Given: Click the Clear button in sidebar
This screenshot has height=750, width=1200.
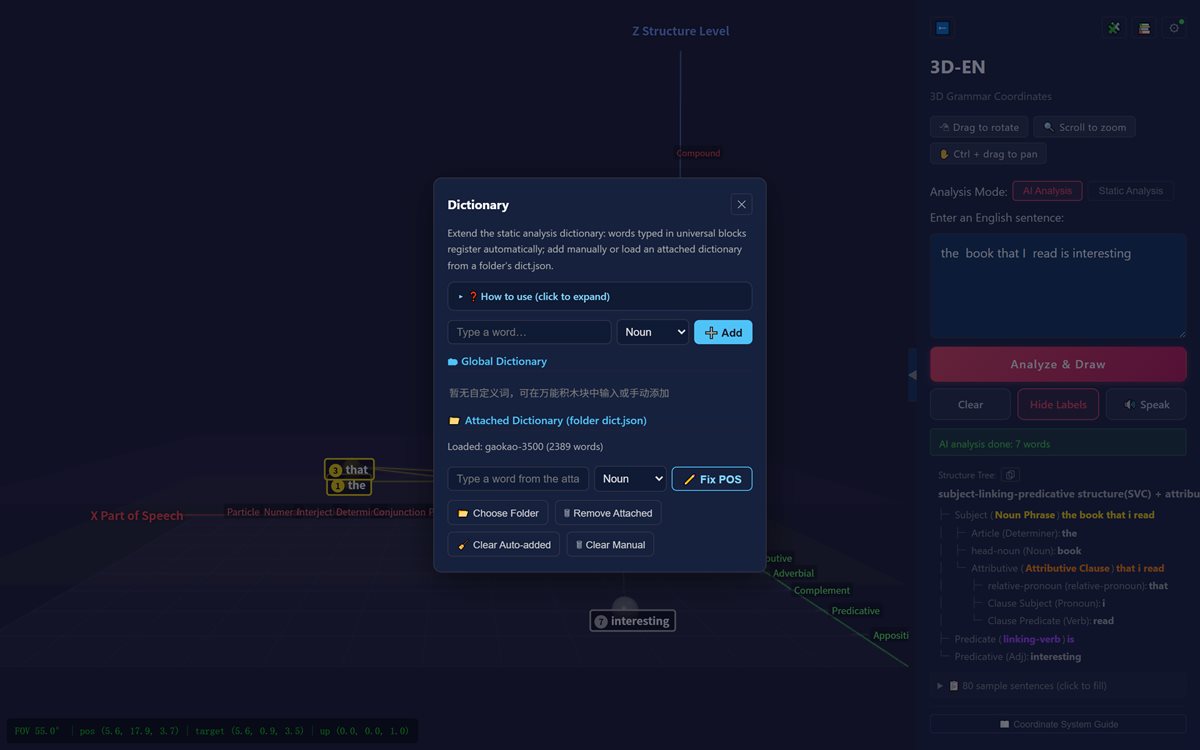Looking at the screenshot, I should click(x=970, y=404).
